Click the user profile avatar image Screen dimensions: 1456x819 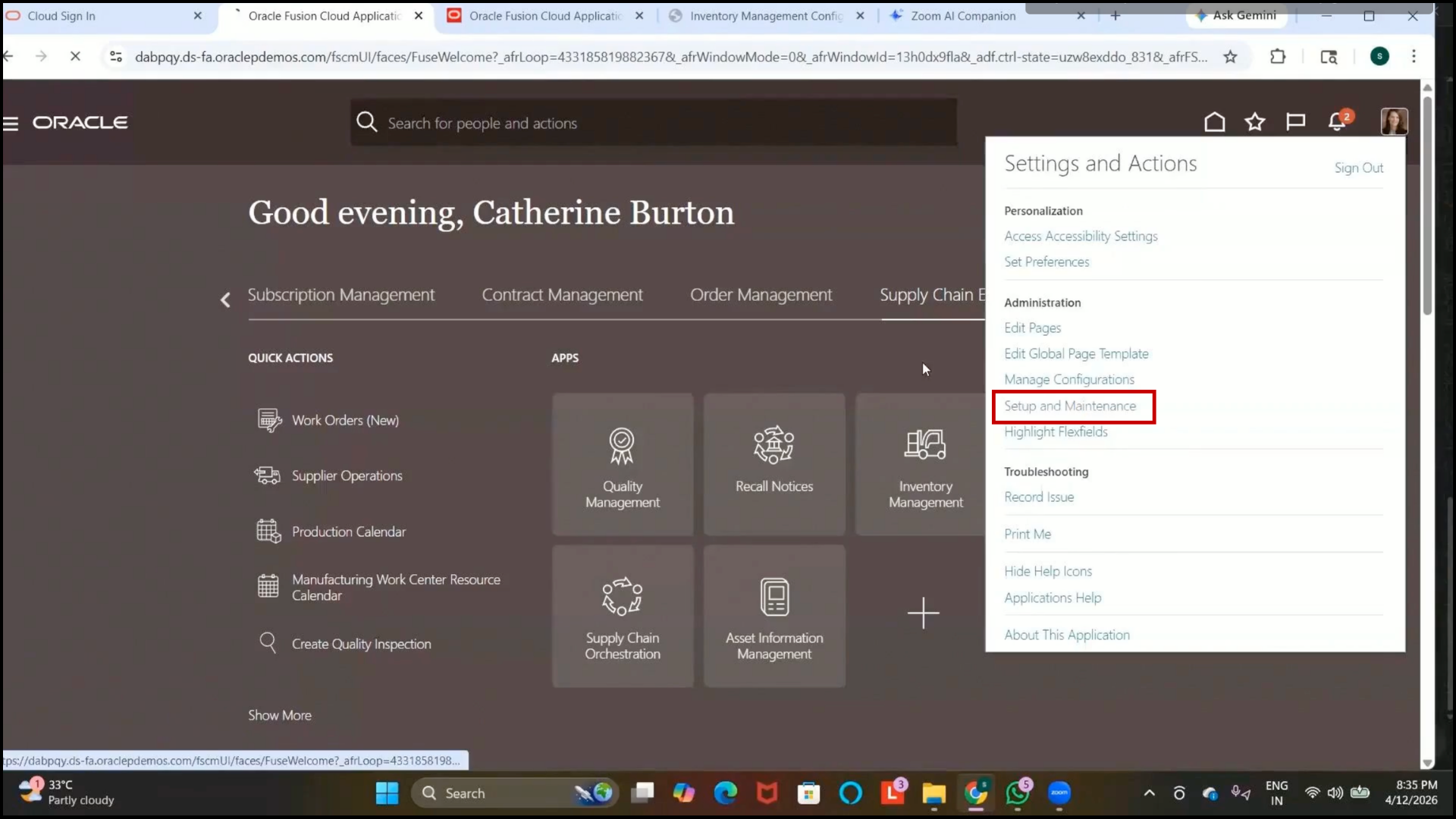[1394, 121]
